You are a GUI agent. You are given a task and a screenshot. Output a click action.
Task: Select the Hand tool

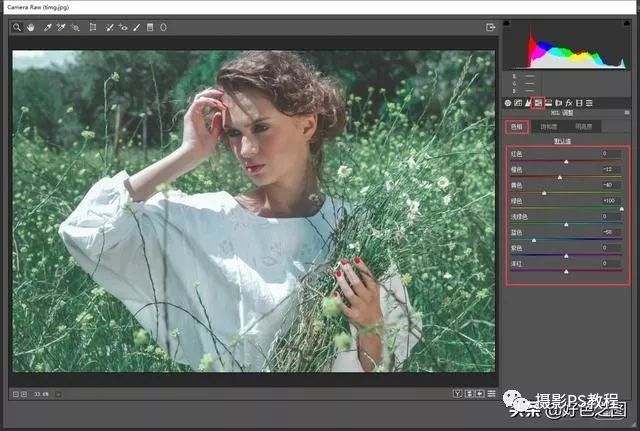[31, 28]
